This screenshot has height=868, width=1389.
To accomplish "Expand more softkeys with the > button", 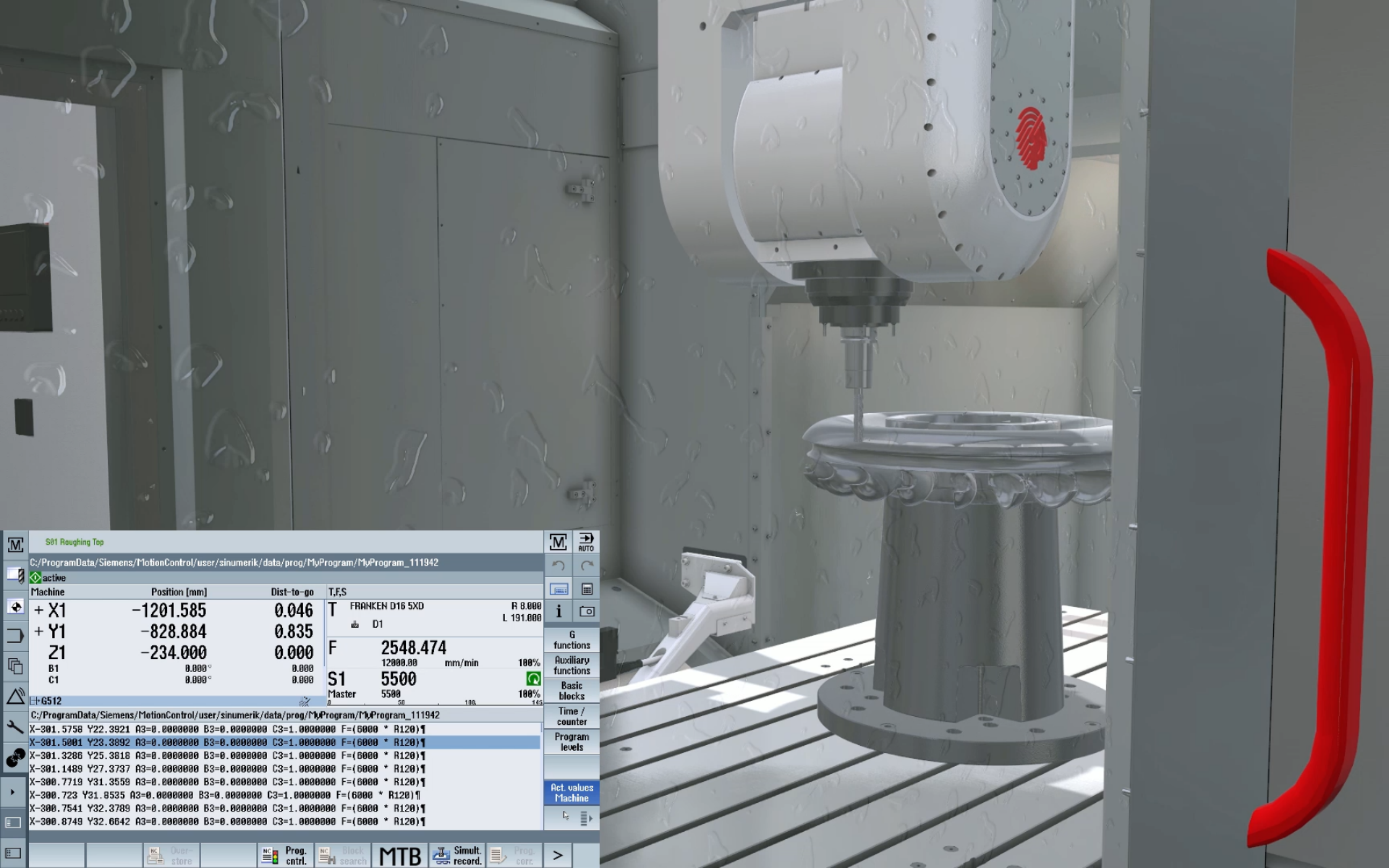I will [x=558, y=855].
